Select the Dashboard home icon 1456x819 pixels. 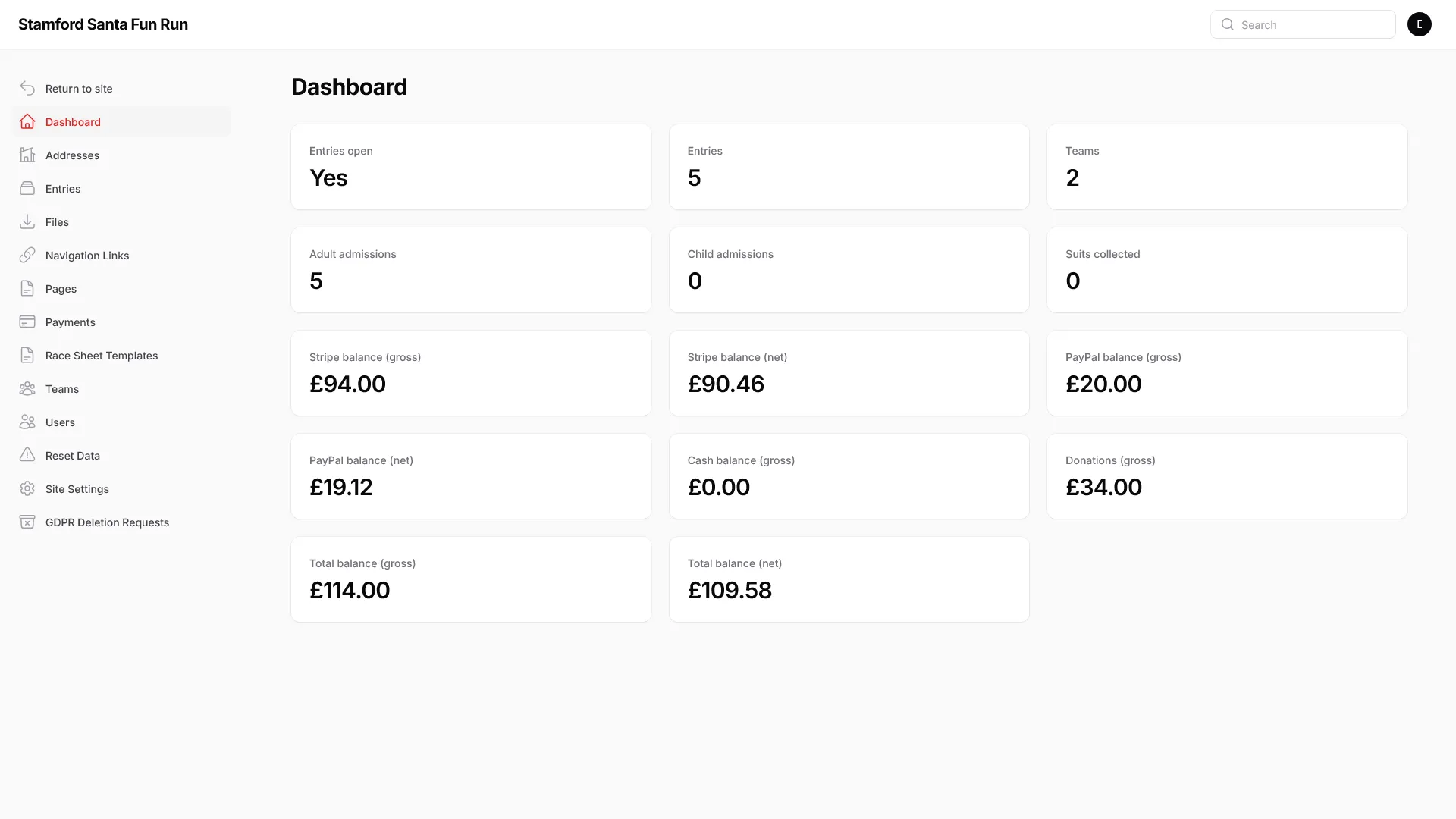pos(27,121)
